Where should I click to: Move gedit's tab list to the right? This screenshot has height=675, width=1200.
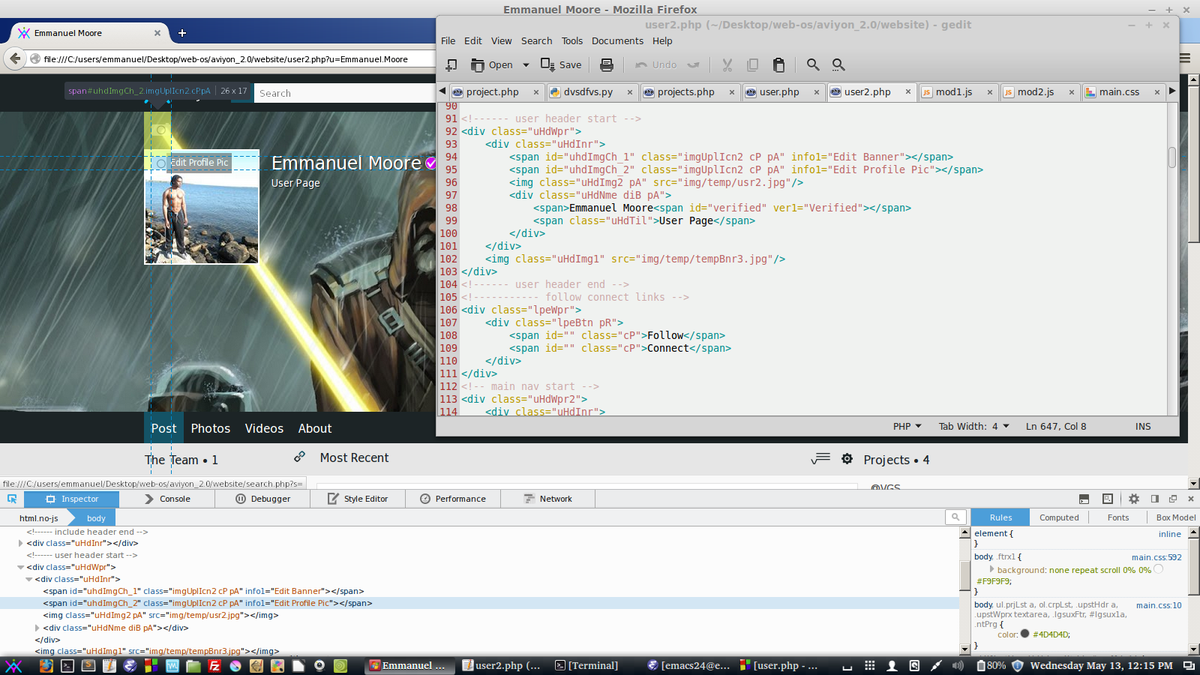[x=1172, y=92]
